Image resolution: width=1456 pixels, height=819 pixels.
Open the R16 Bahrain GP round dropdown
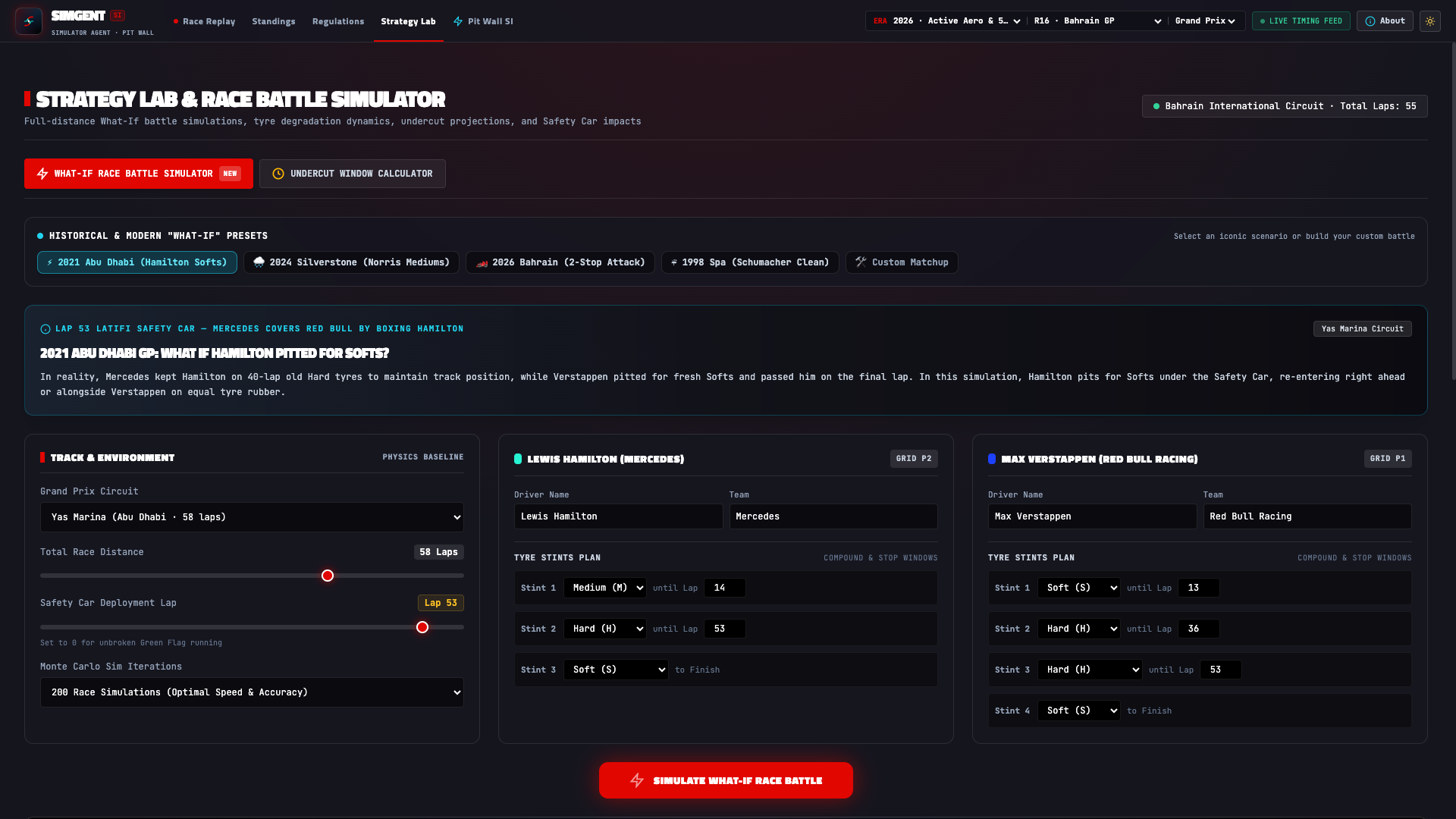point(1097,21)
